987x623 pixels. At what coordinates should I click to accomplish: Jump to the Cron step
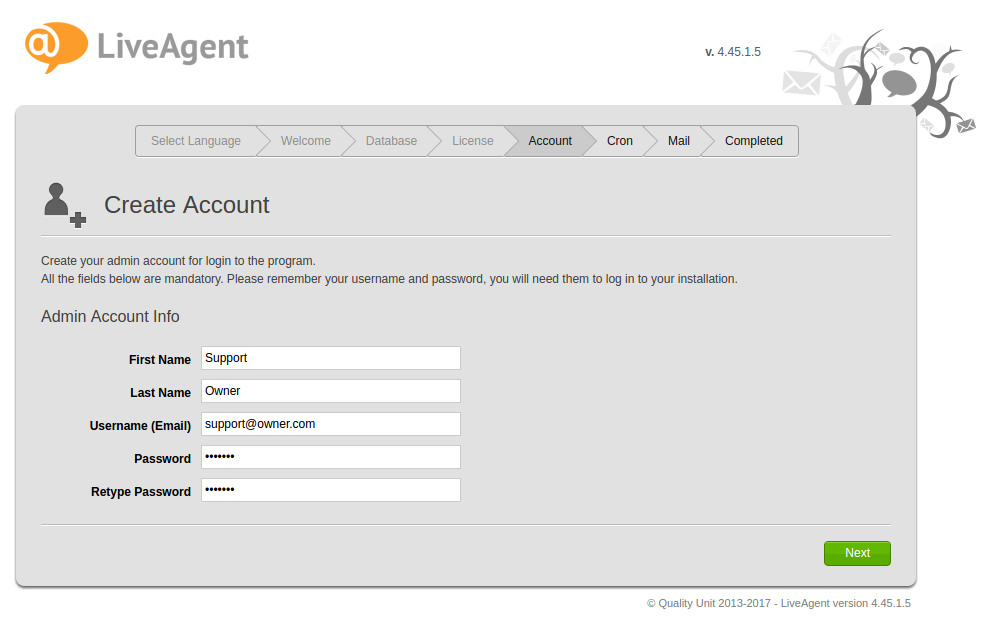620,141
